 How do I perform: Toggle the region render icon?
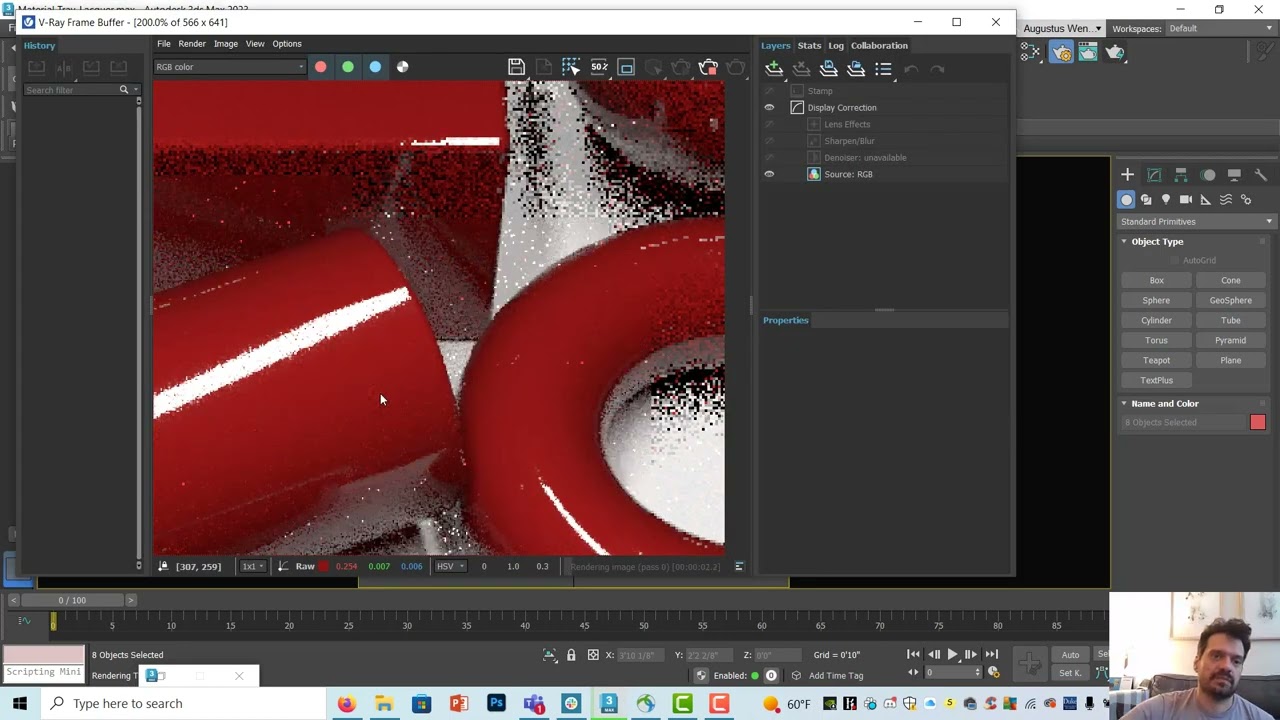click(571, 67)
